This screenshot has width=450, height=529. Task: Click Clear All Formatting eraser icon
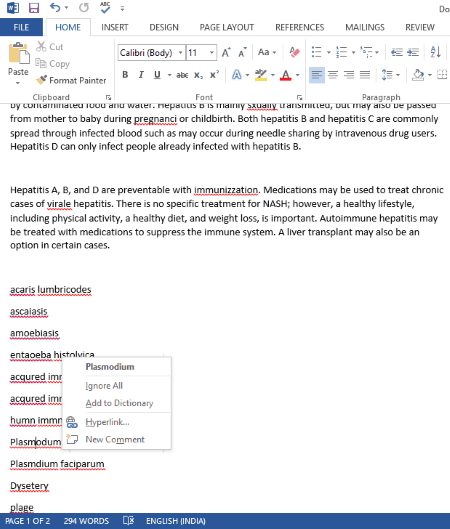tap(294, 52)
